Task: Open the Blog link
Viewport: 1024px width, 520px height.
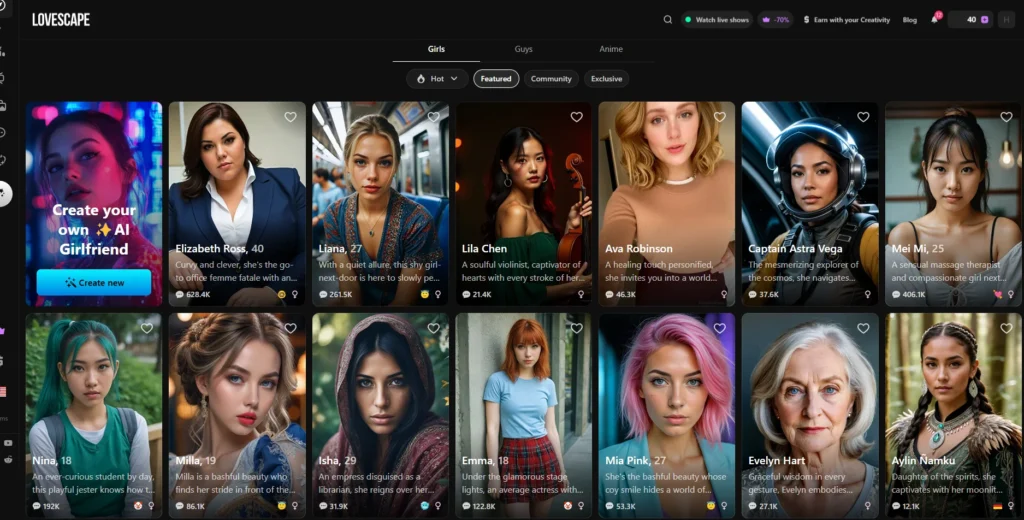Action: tap(909, 19)
